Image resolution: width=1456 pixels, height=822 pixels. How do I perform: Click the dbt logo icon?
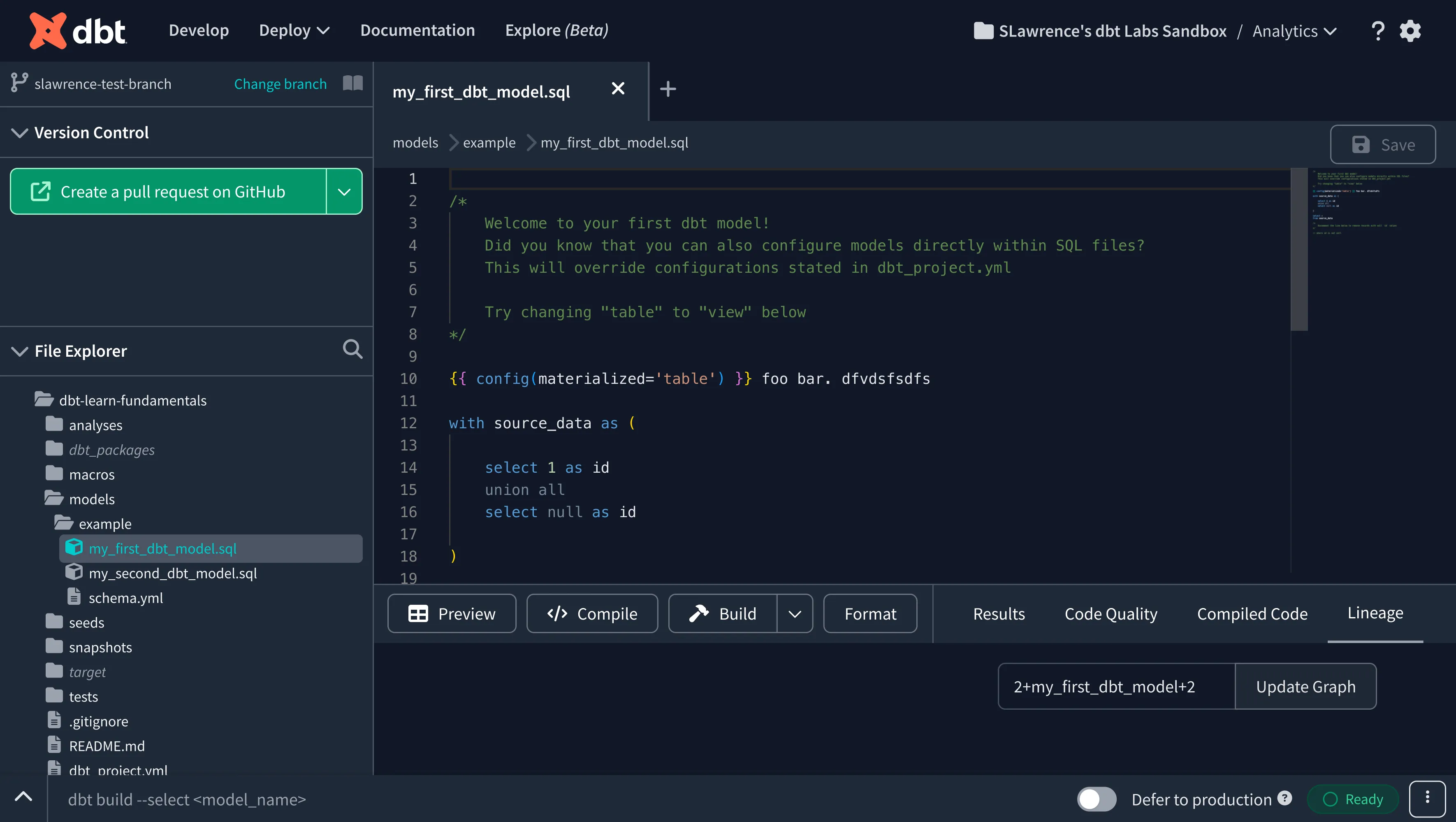click(x=48, y=30)
